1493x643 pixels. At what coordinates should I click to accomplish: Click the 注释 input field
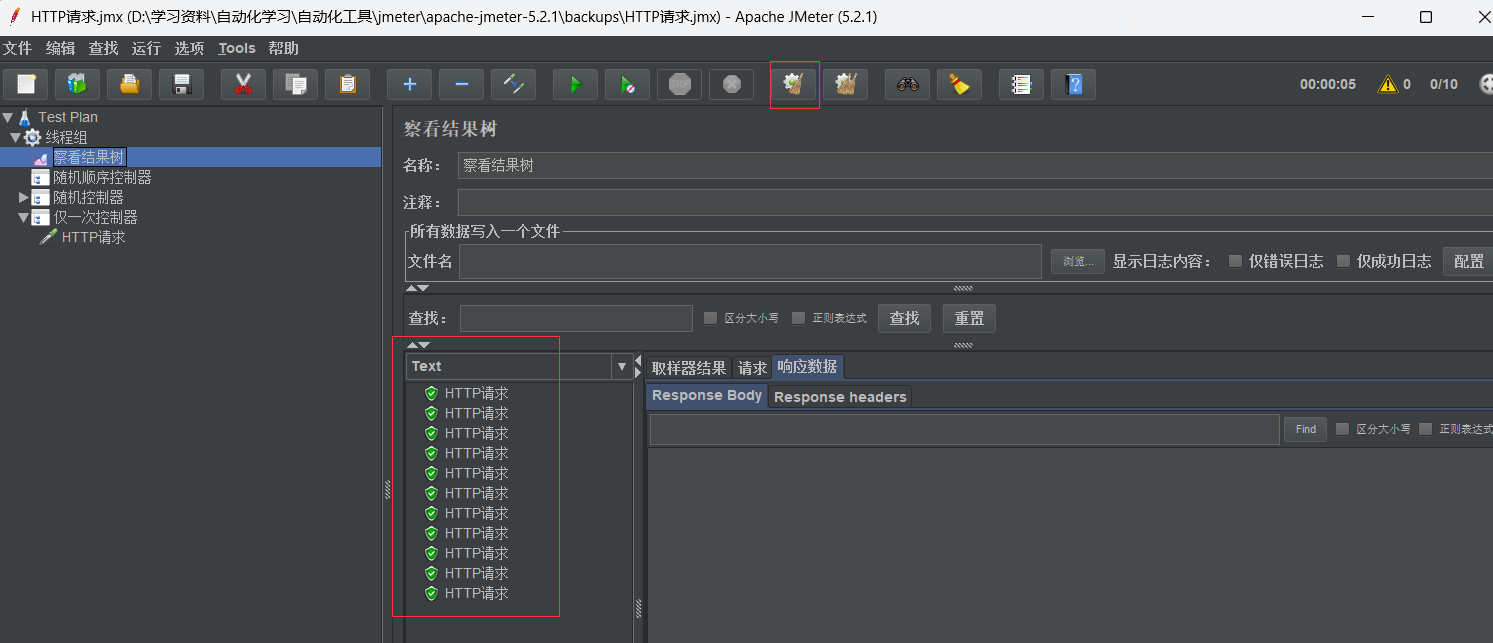(x=975, y=202)
